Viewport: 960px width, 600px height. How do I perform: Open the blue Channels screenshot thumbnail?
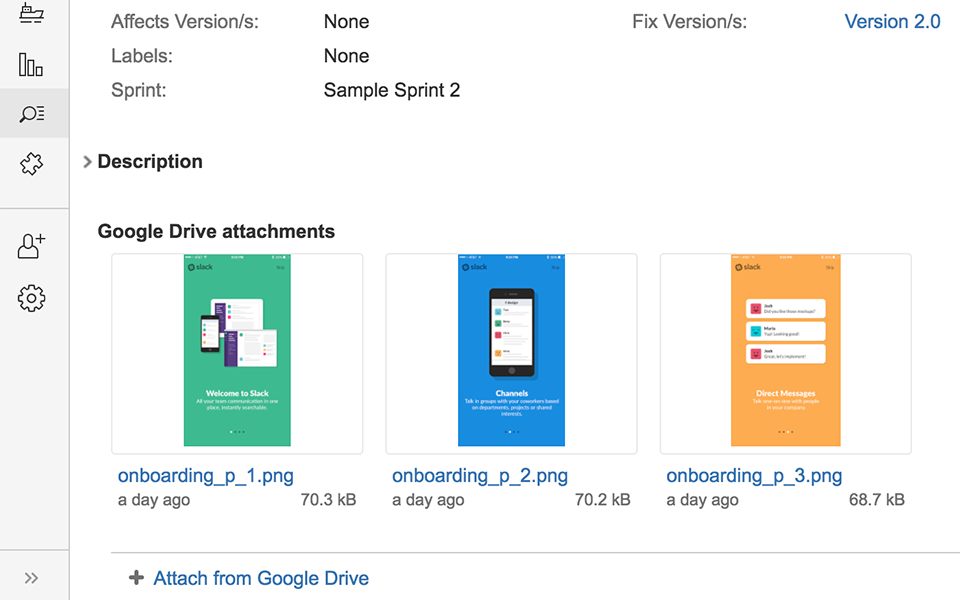point(511,354)
